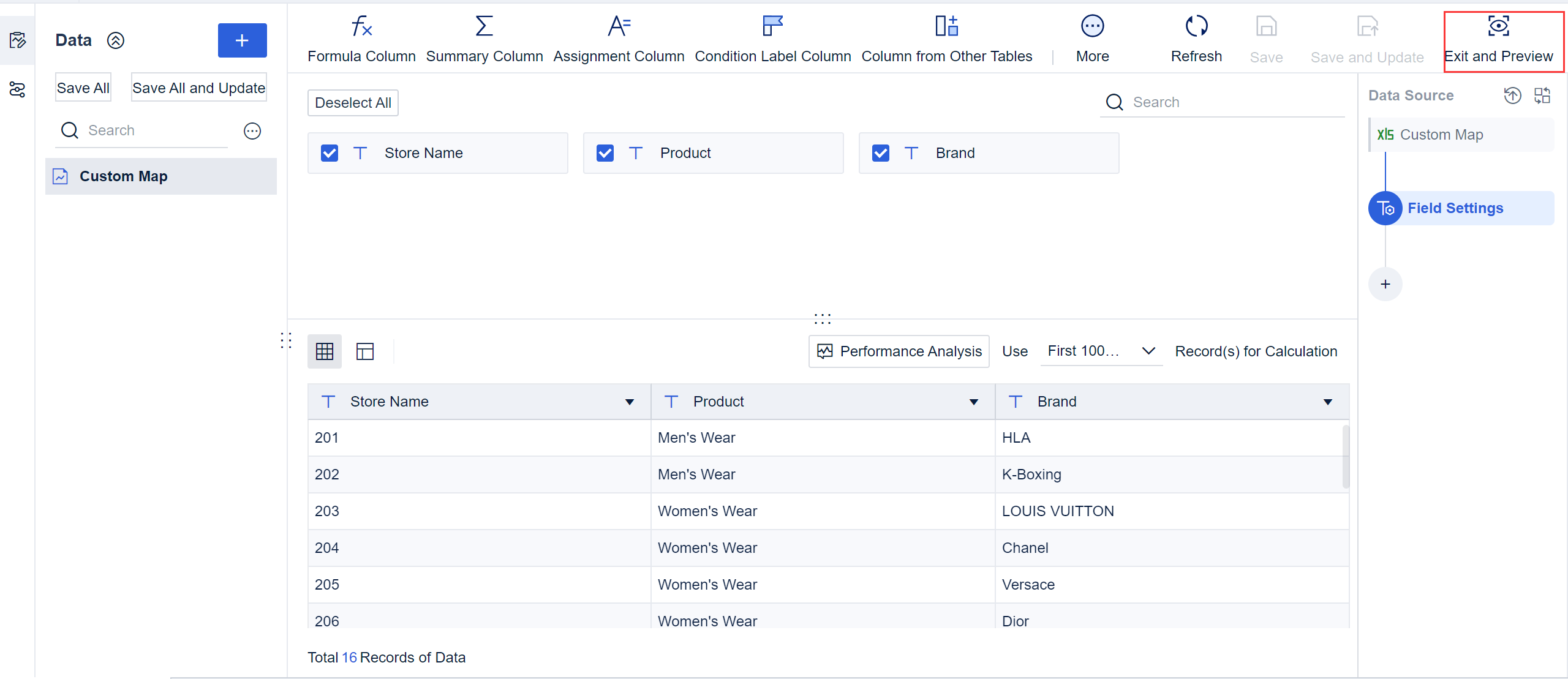Toggle the Brand field checkbox
This screenshot has width=1568, height=679.
[881, 153]
